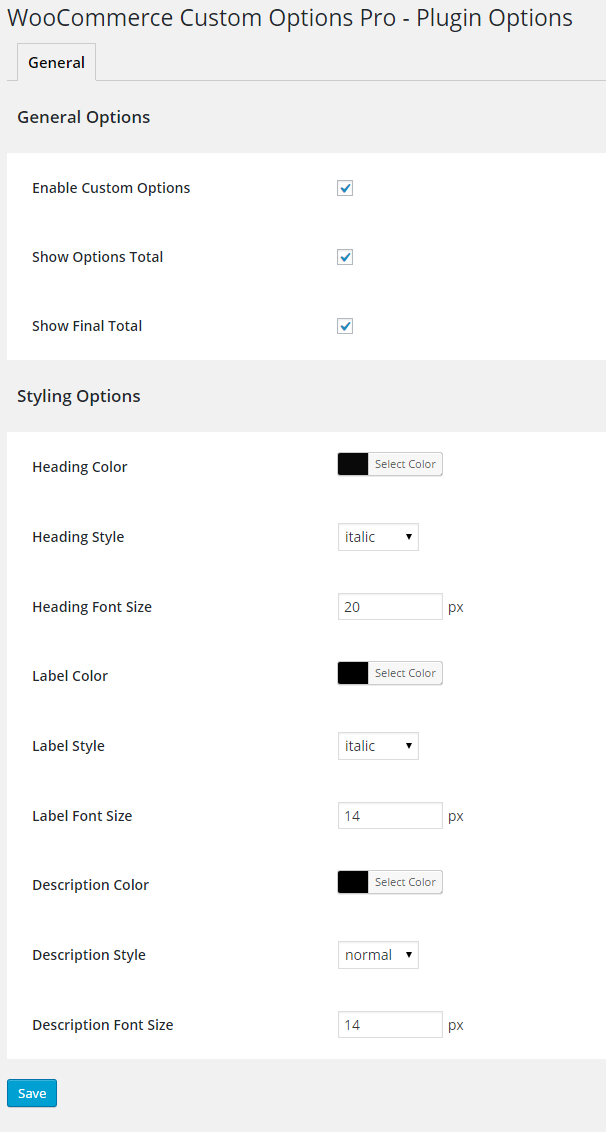Screen dimensions: 606x1132
Task: Disable the Show Final Total checkbox
Action: [x=345, y=326]
